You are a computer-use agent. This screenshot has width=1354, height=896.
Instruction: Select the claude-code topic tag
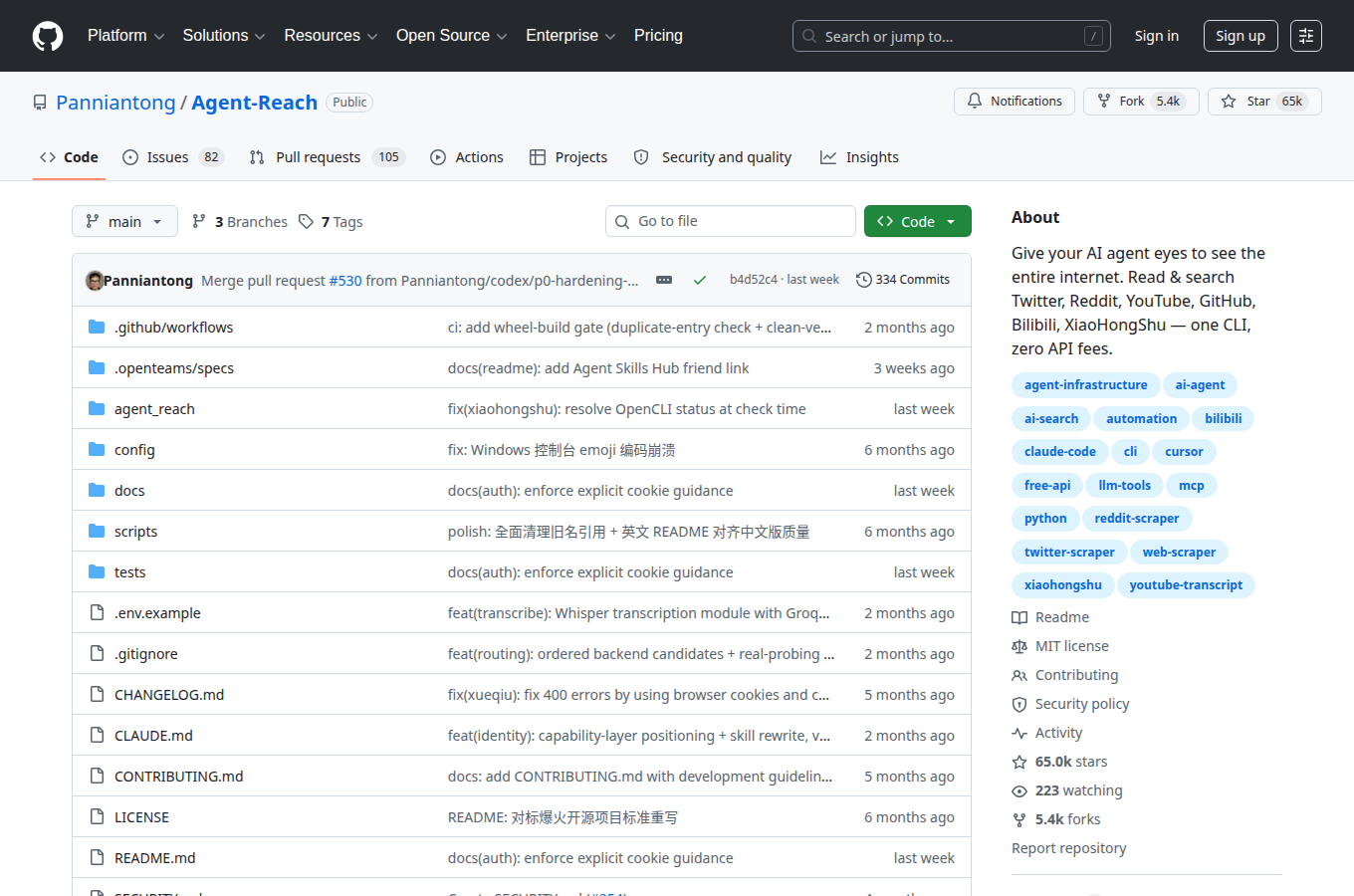[1059, 452]
